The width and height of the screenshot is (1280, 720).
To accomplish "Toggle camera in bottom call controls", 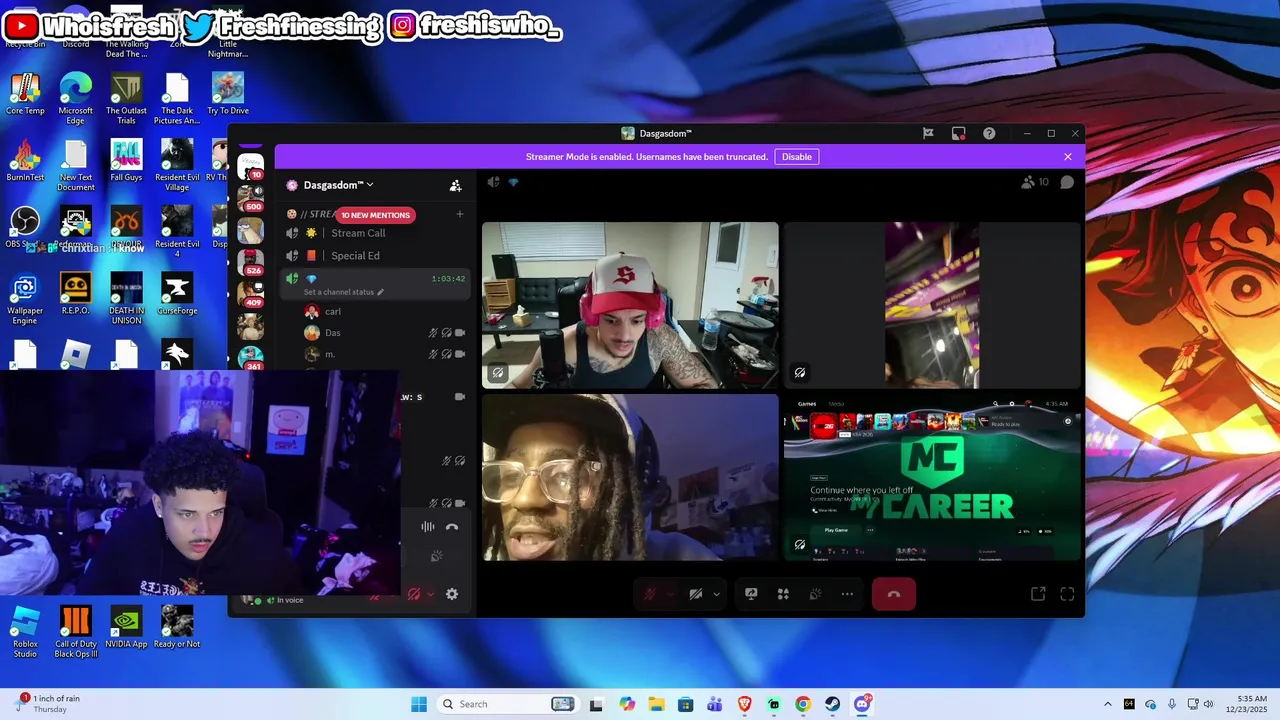I will 696,594.
